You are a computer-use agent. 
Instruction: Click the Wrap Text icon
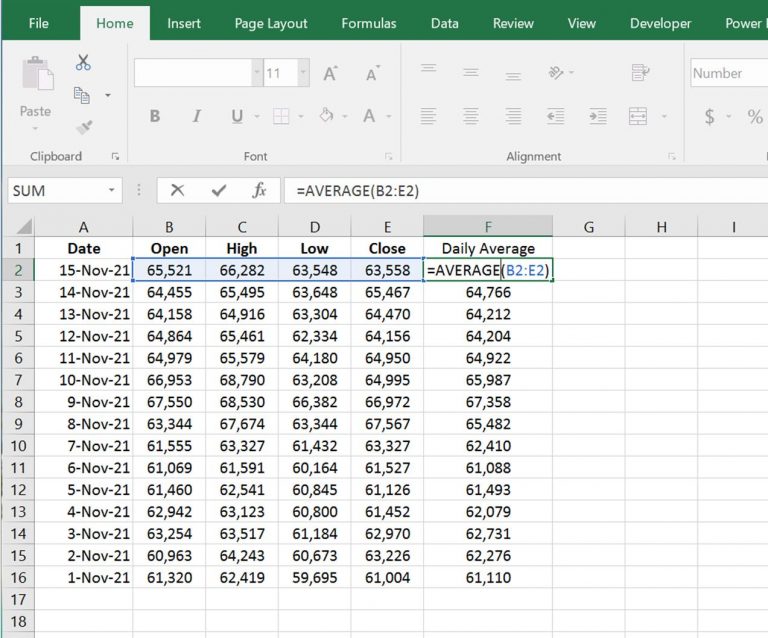641,73
